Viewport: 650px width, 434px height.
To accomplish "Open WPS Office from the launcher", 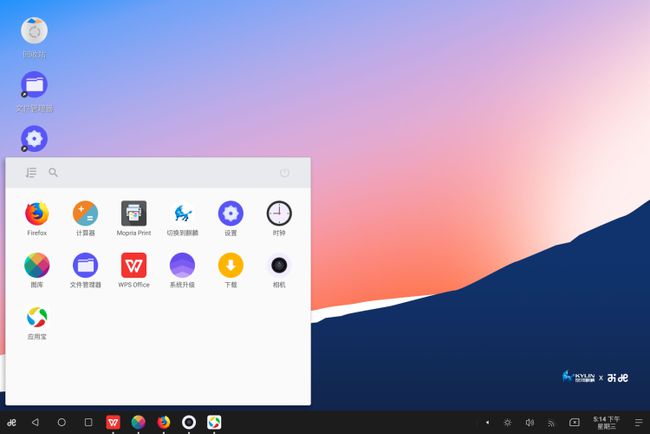I will tap(134, 266).
